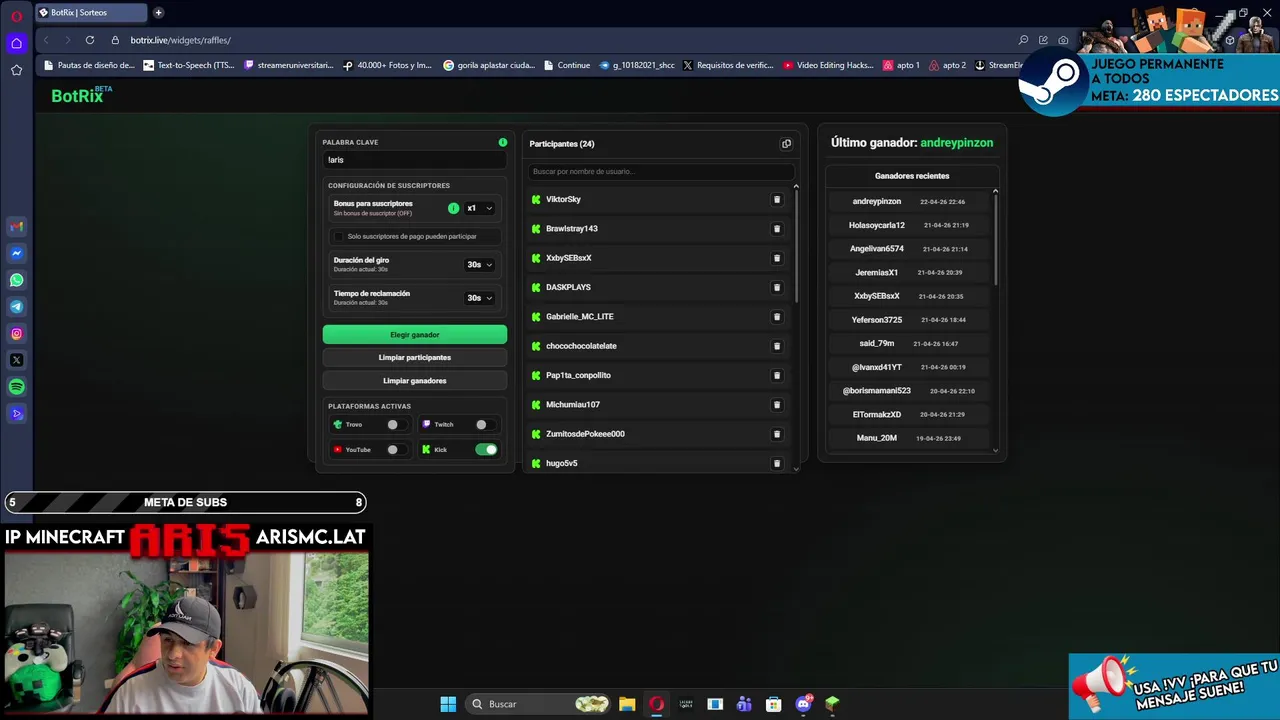
Task: Remove Michumiau107 using trash icon
Action: click(777, 405)
